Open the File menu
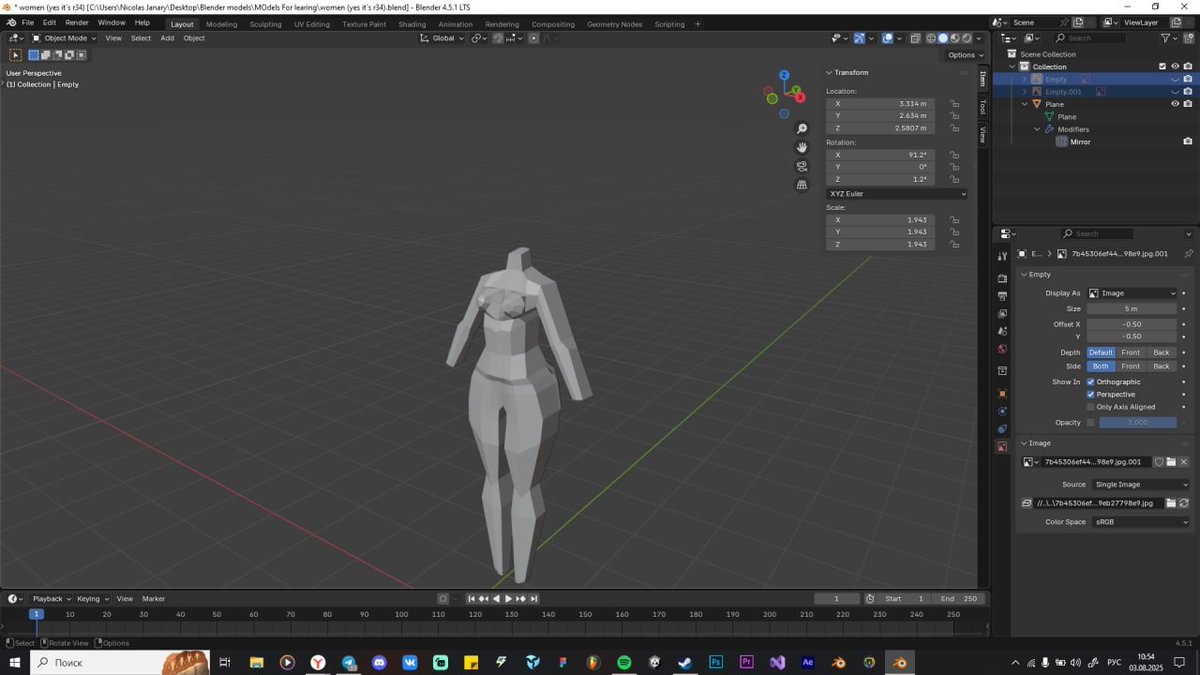Image resolution: width=1200 pixels, height=675 pixels. point(27,22)
